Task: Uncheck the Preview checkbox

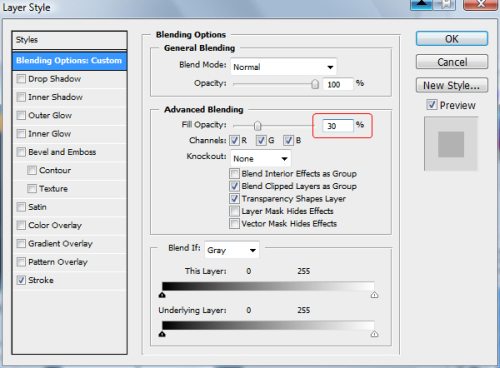Action: point(432,105)
